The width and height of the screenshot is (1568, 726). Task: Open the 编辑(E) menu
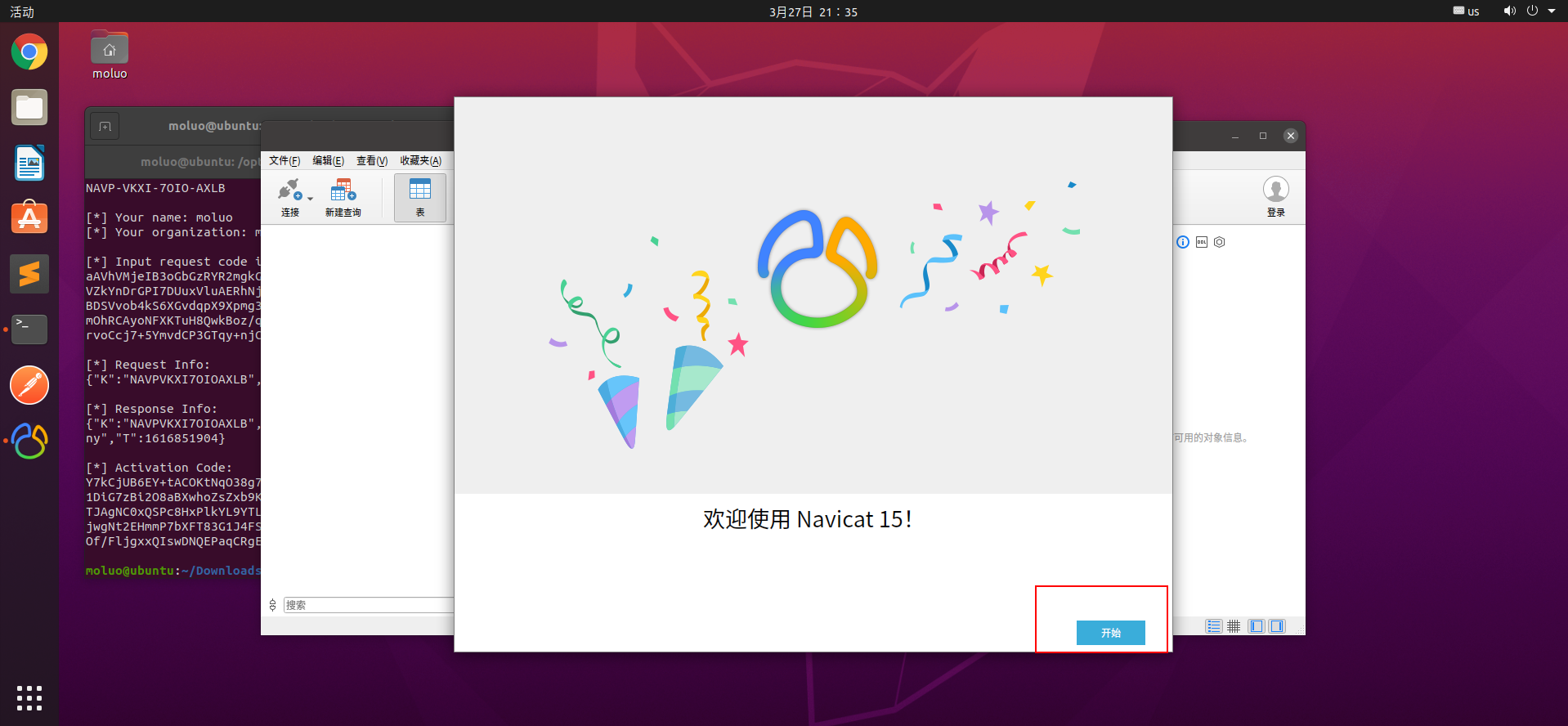point(328,161)
